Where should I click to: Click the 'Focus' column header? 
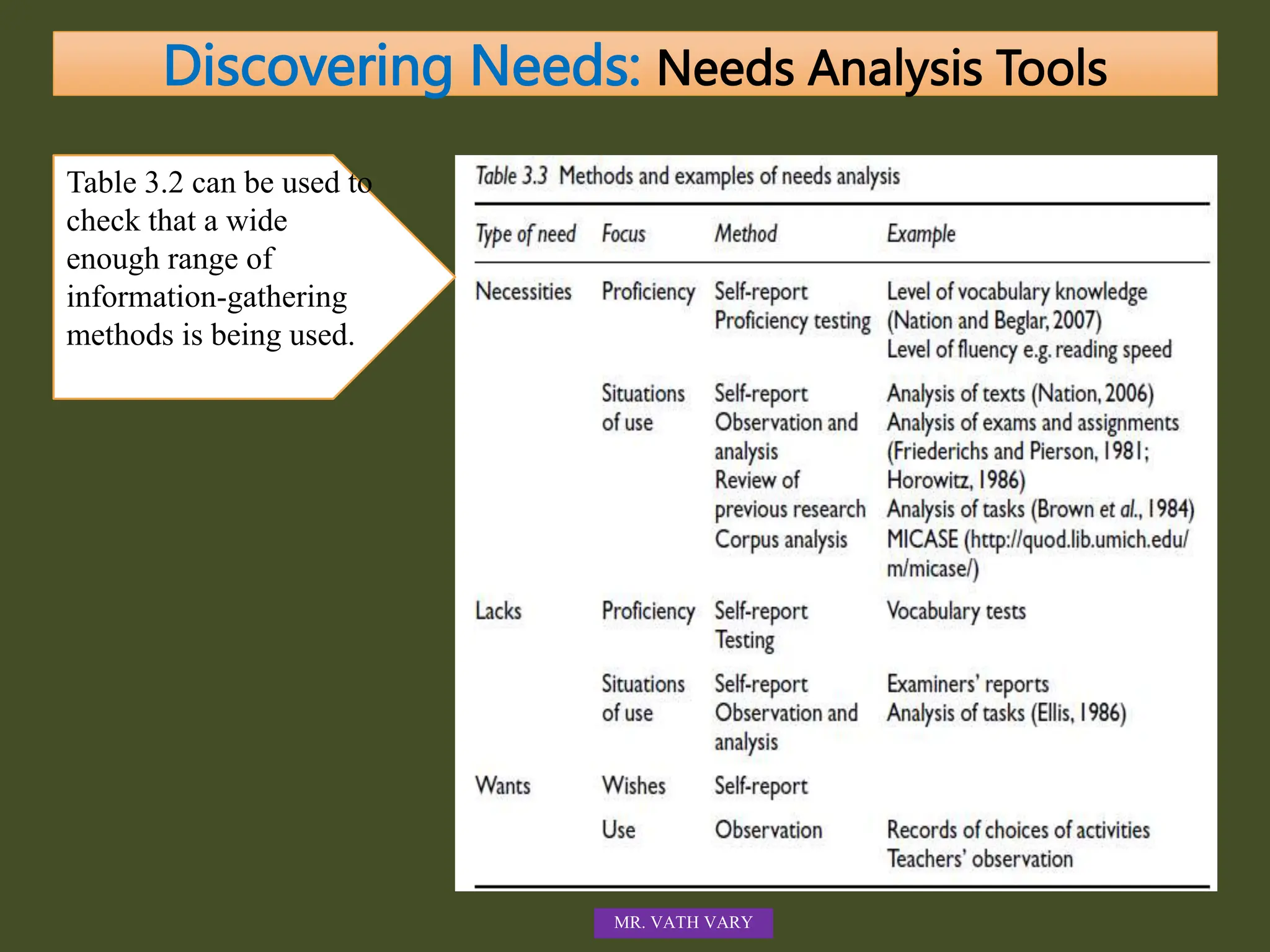coord(623,234)
